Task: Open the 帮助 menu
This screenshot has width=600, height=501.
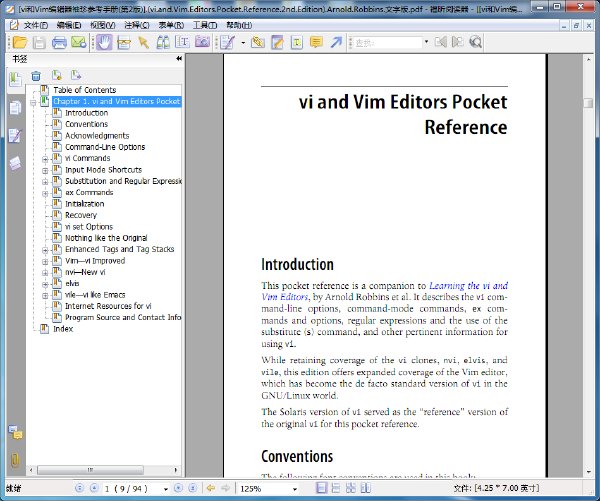Action: coord(239,25)
